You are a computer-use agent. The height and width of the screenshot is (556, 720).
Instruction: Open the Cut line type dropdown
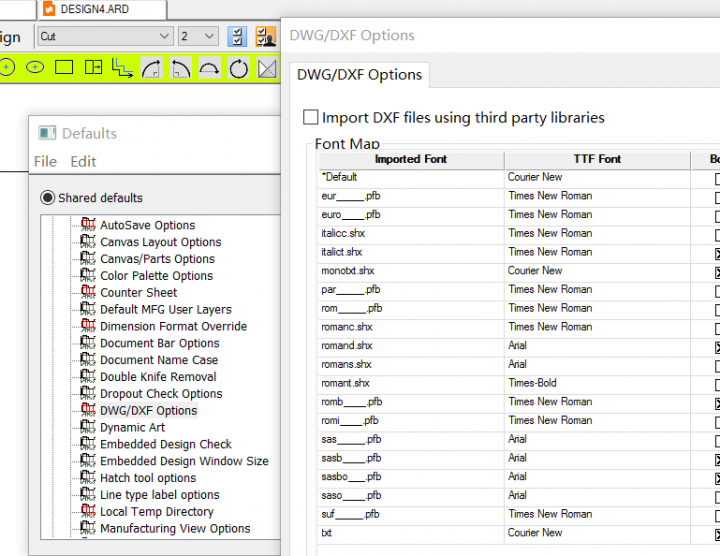pyautogui.click(x=104, y=37)
